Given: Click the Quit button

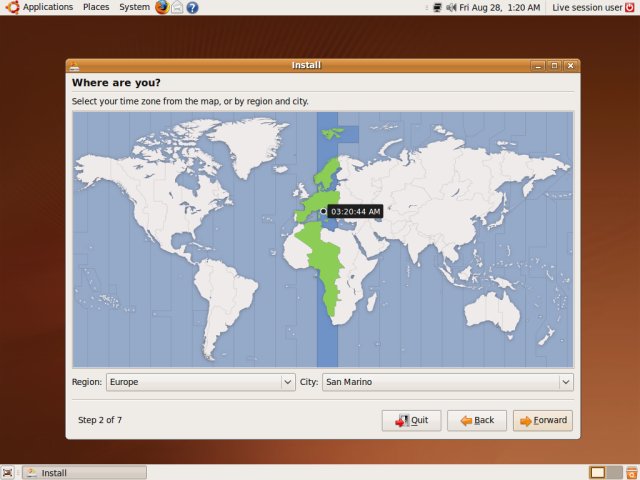Looking at the screenshot, I should point(411,420).
